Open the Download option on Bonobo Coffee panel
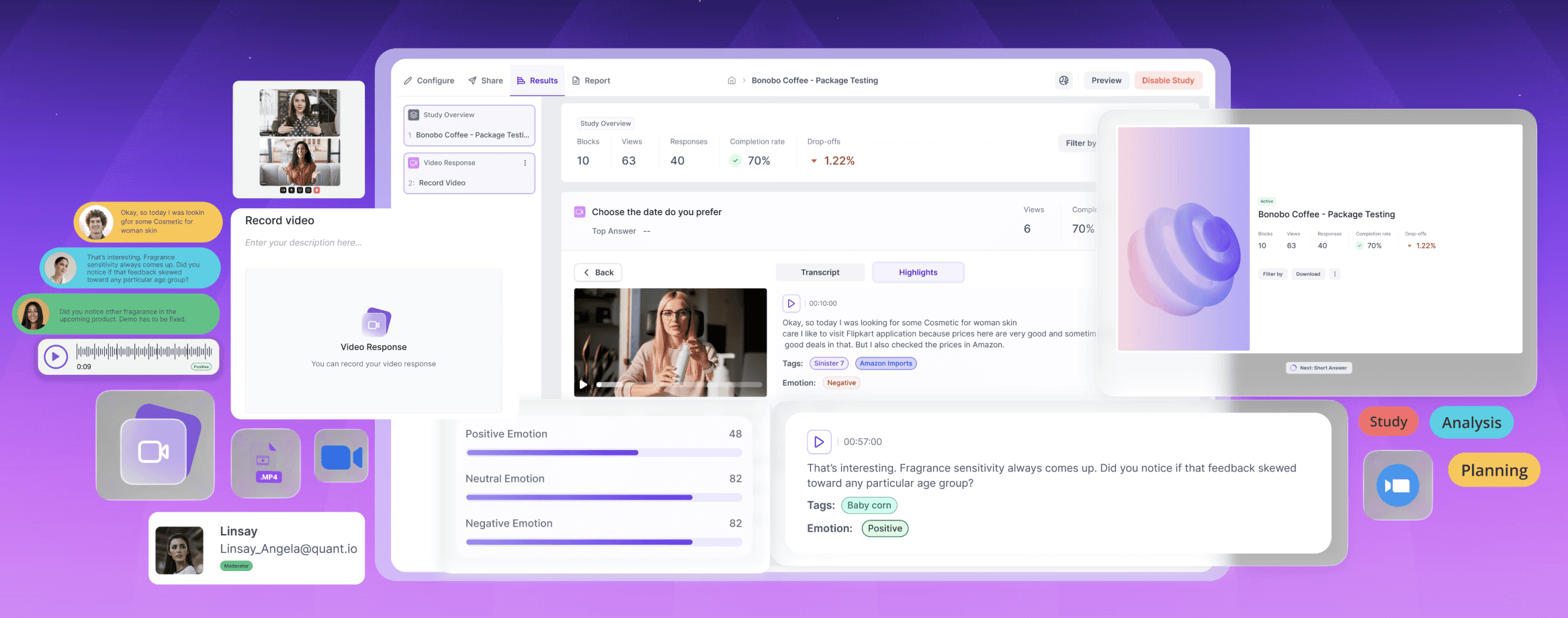Image resolution: width=1568 pixels, height=618 pixels. tap(1307, 273)
